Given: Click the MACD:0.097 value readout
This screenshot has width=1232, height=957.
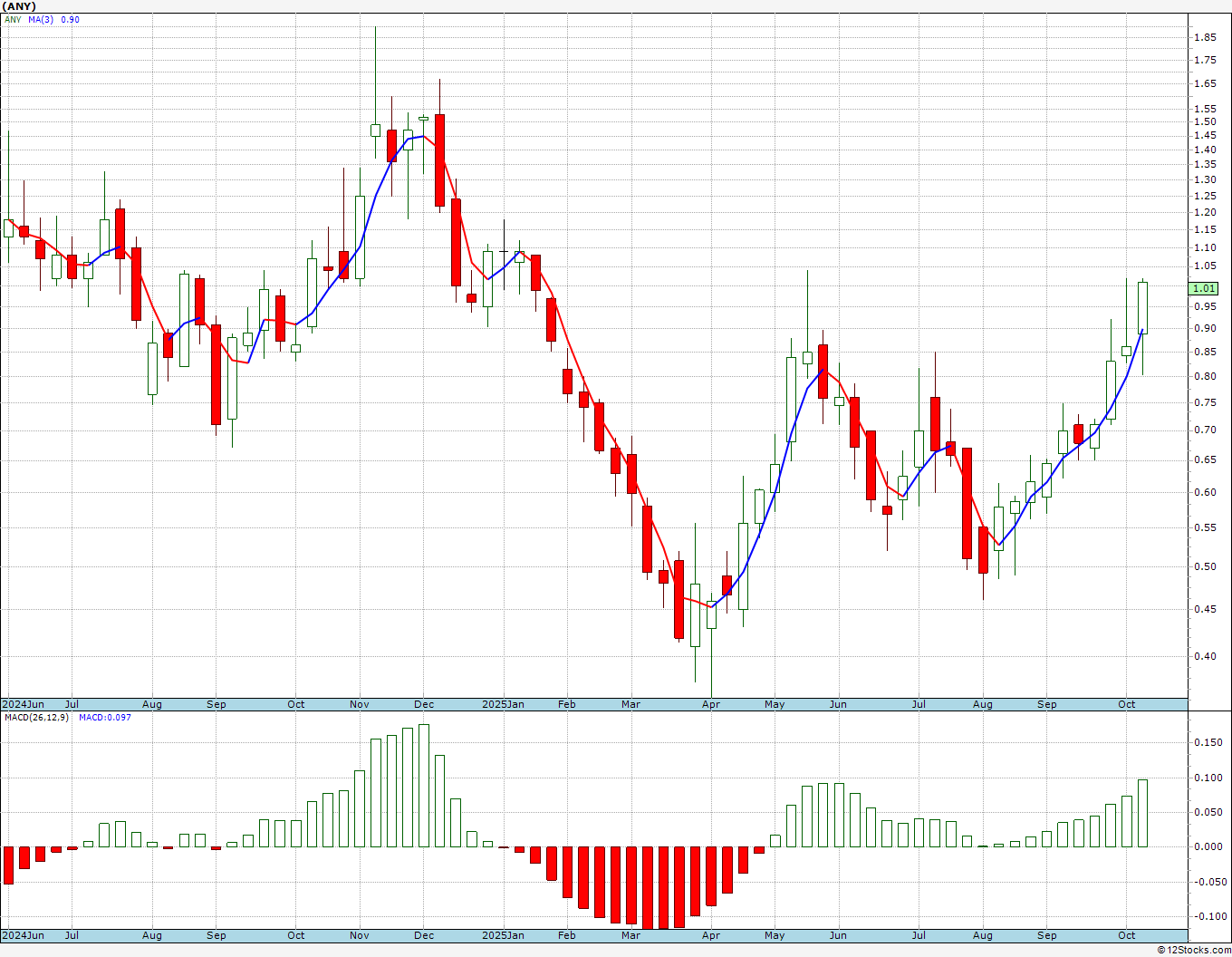Looking at the screenshot, I should click(x=104, y=718).
